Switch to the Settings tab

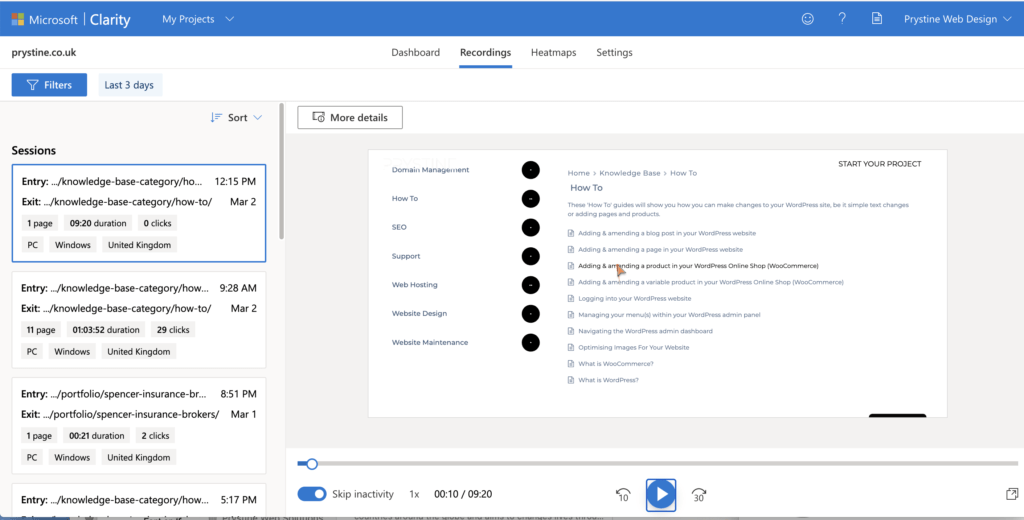click(614, 52)
